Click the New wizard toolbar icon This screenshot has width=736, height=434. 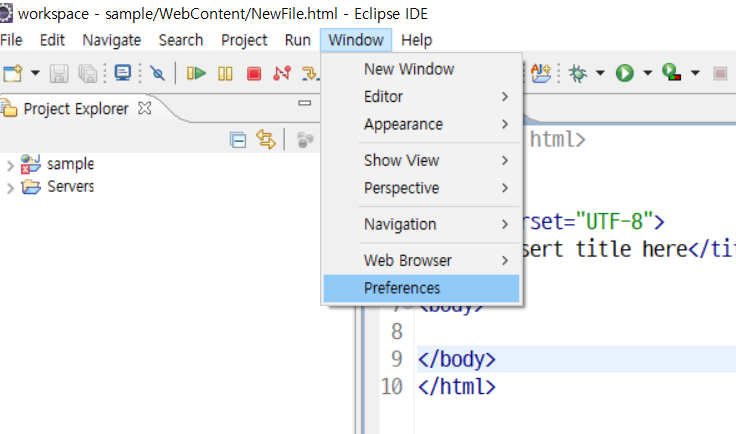tap(13, 73)
